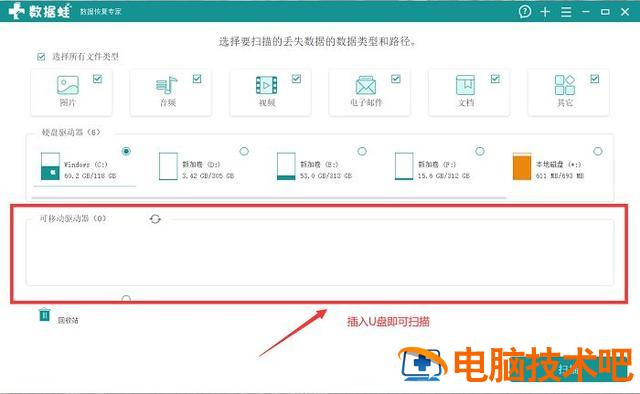Select the 新加卷 (F:) radio button

480,151
